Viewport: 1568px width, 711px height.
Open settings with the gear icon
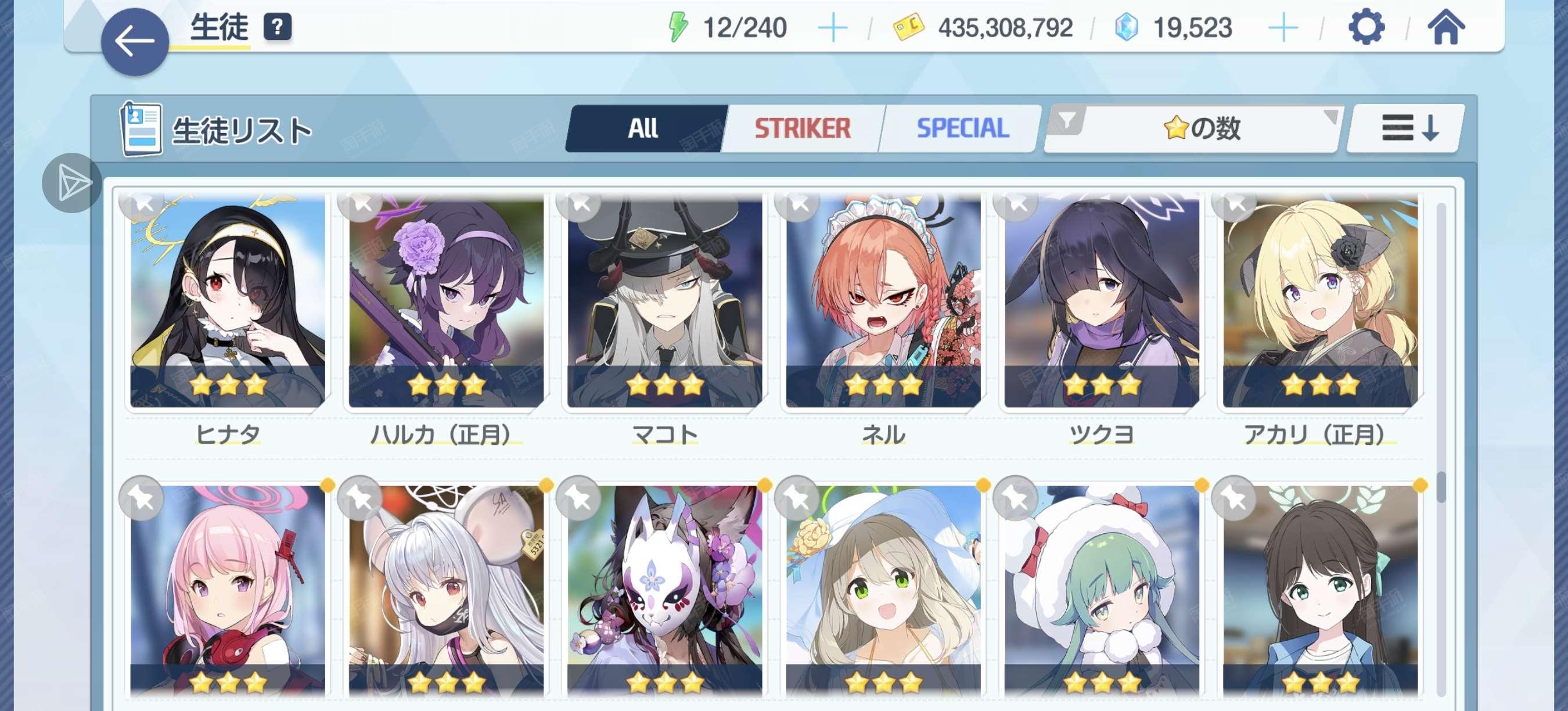(x=1366, y=27)
